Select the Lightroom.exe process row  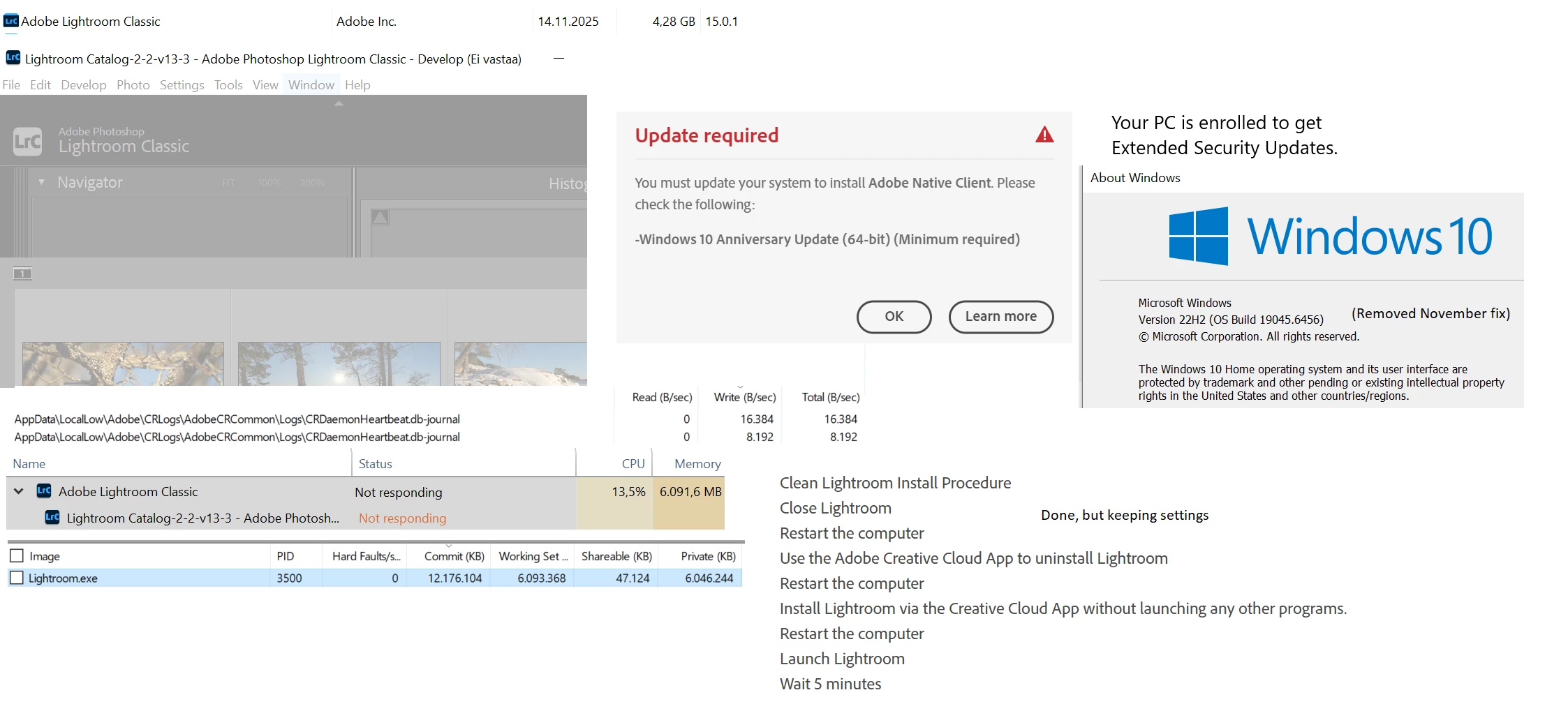374,578
